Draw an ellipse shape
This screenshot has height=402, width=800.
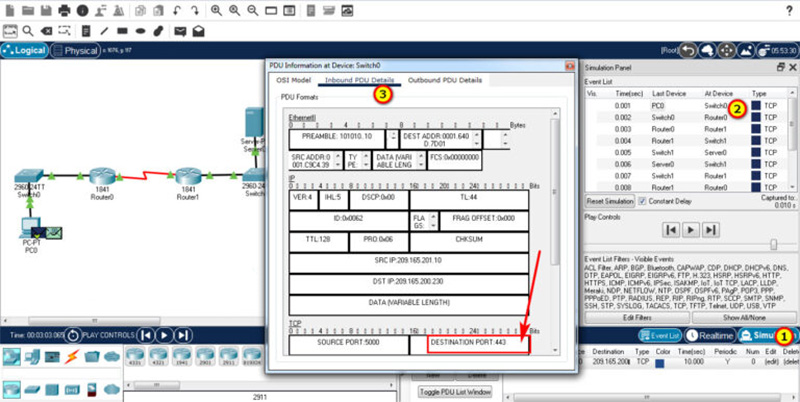[140, 32]
